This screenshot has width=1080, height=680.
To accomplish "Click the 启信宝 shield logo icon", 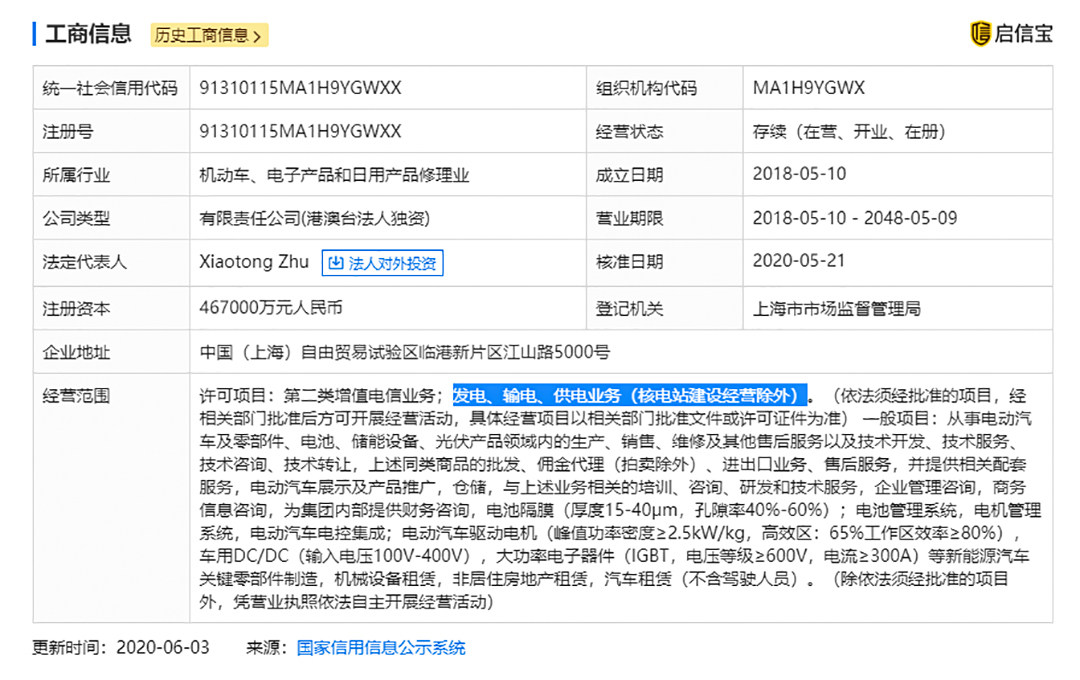I will coord(980,33).
